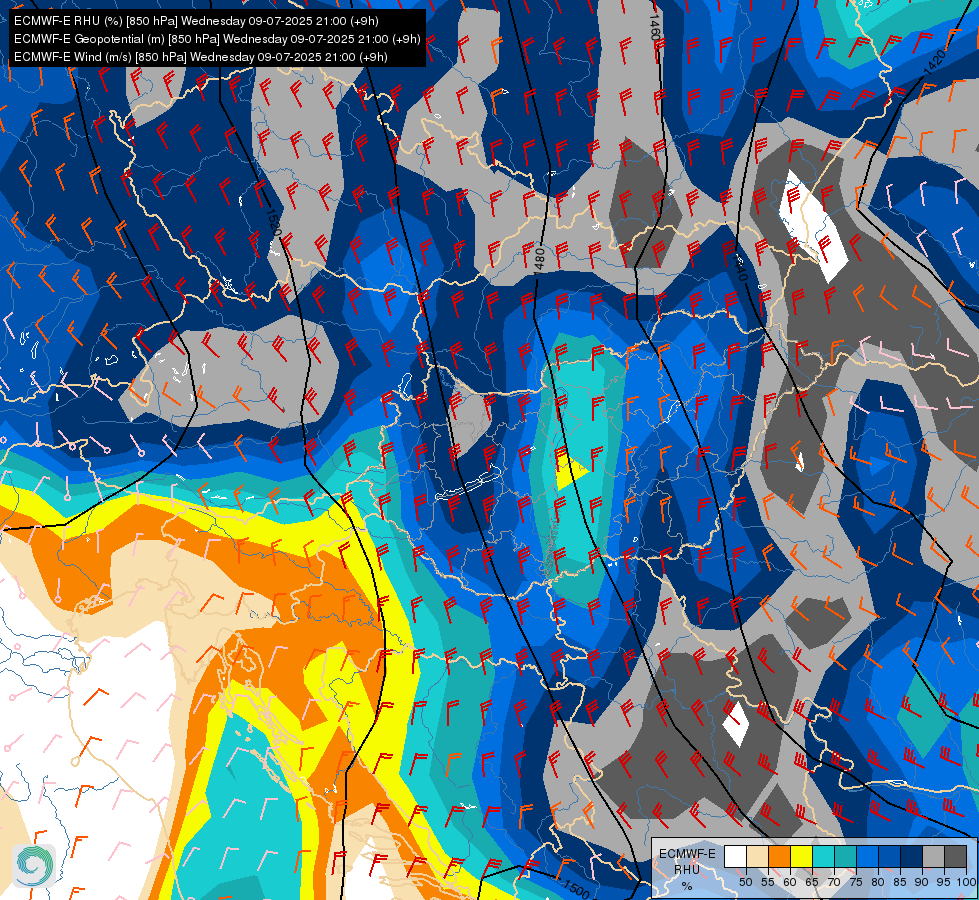Select the orange 55-60 legend swatch
This screenshot has height=900, width=979.
(x=779, y=856)
